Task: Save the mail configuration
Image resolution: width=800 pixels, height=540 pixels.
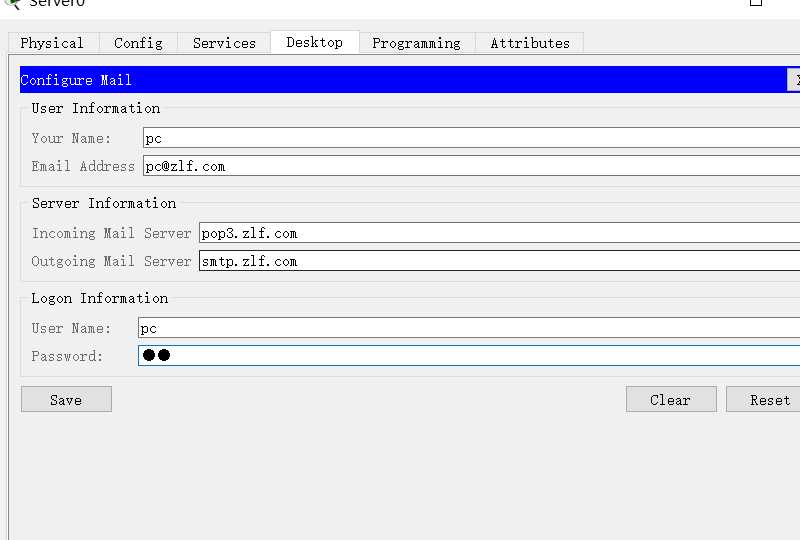Action: [x=66, y=399]
